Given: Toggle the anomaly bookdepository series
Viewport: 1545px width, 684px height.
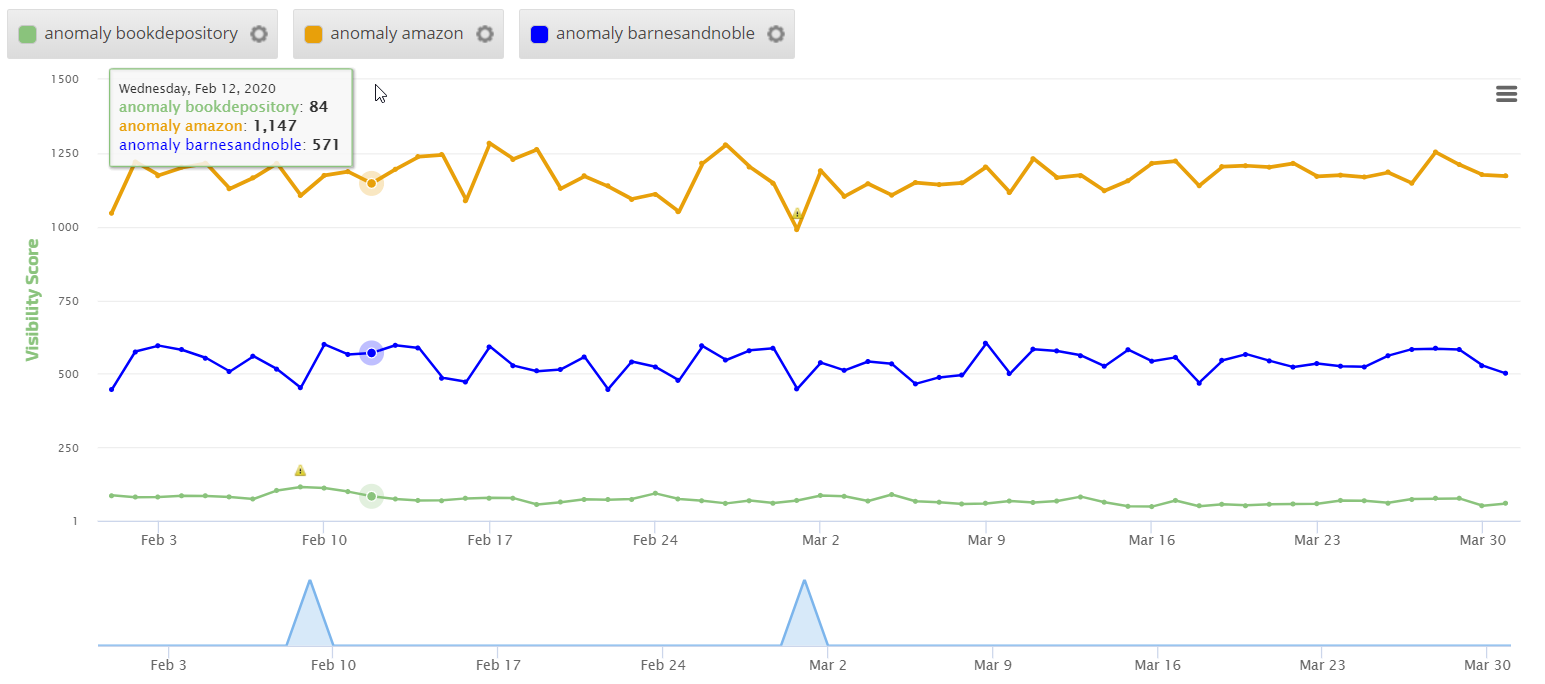Looking at the screenshot, I should point(141,34).
